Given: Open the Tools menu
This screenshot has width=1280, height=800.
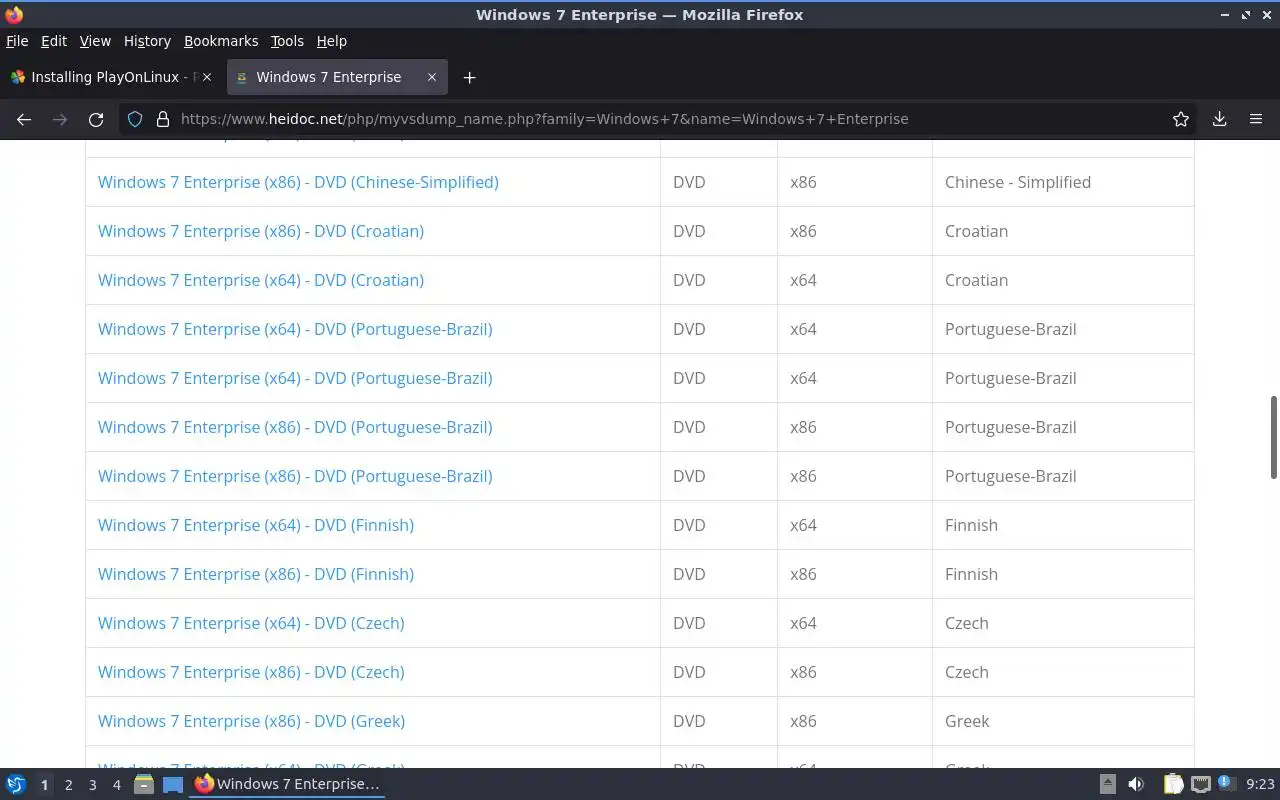Looking at the screenshot, I should pyautogui.click(x=287, y=41).
